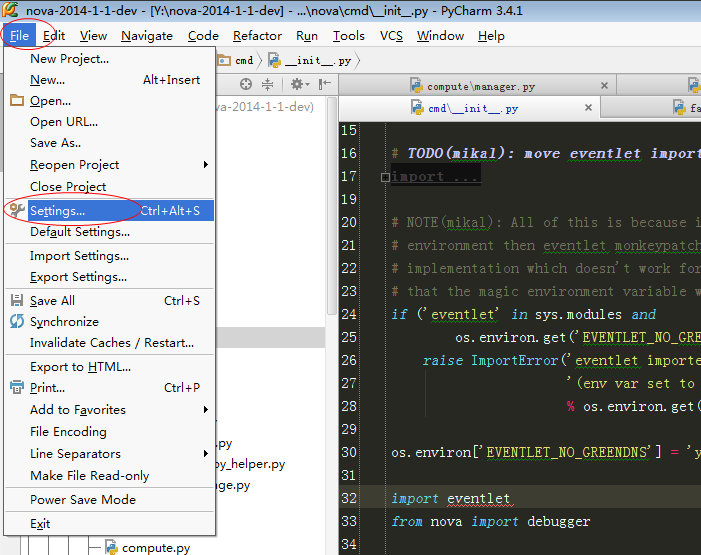Viewport: 701px width, 555px height.
Task: Click Python icon on compute\manager.py tab
Action: point(417,85)
